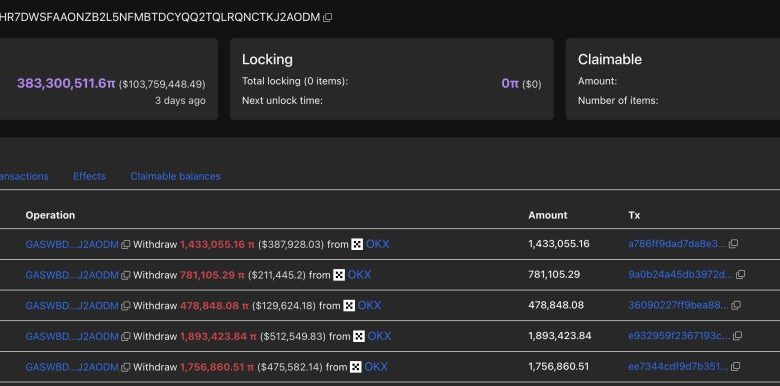This screenshot has height=386, width=780.
Task: Copy account ID in 478,848.08 withdraw row
Action: (x=126, y=306)
